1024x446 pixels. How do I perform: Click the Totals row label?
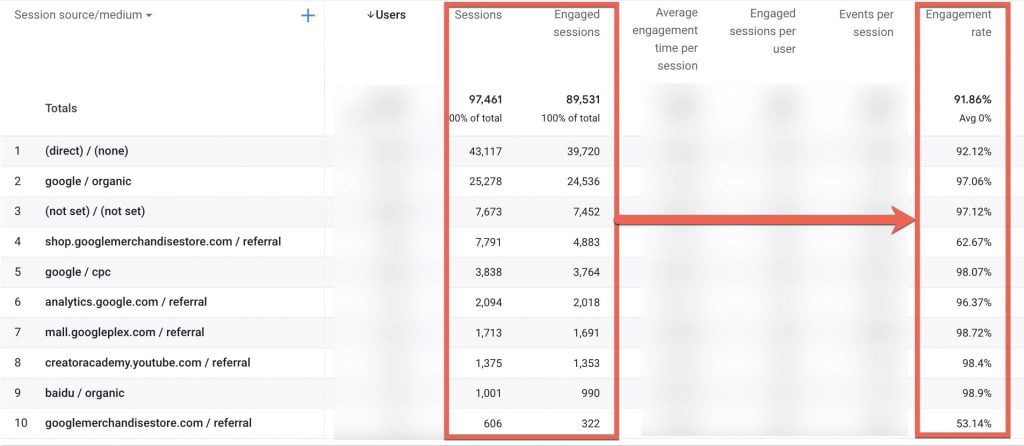point(61,108)
